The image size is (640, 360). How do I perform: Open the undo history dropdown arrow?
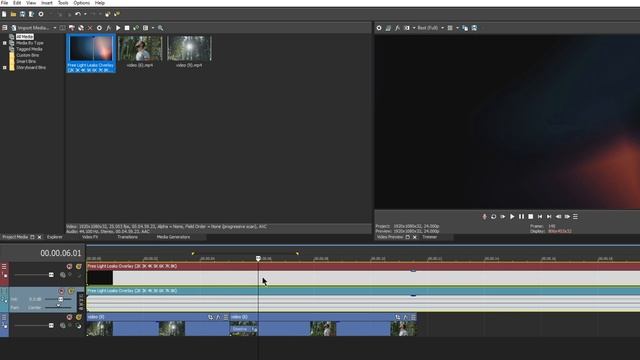[85, 14]
